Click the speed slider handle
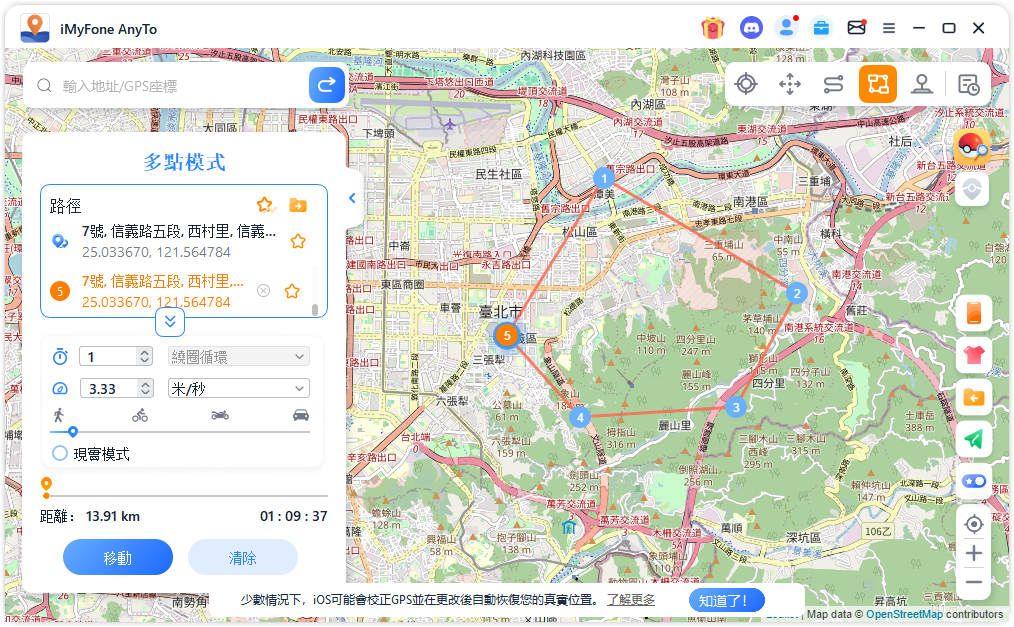This screenshot has height=627, width=1014. point(73,432)
